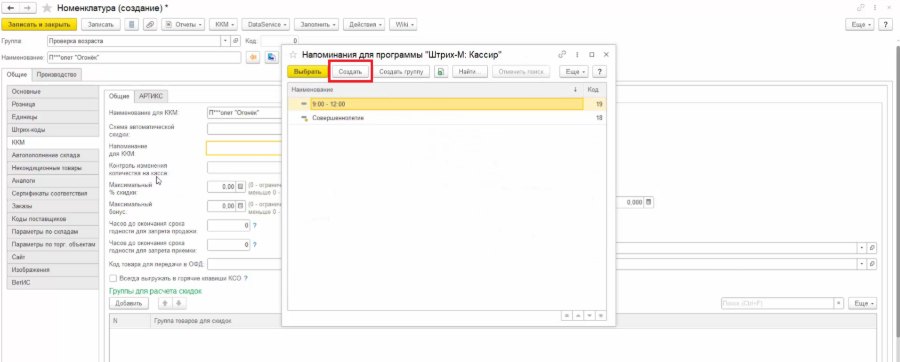This screenshot has height=362, width=900.
Task: Click help mark for запрета продажи hours
Action: tap(254, 225)
